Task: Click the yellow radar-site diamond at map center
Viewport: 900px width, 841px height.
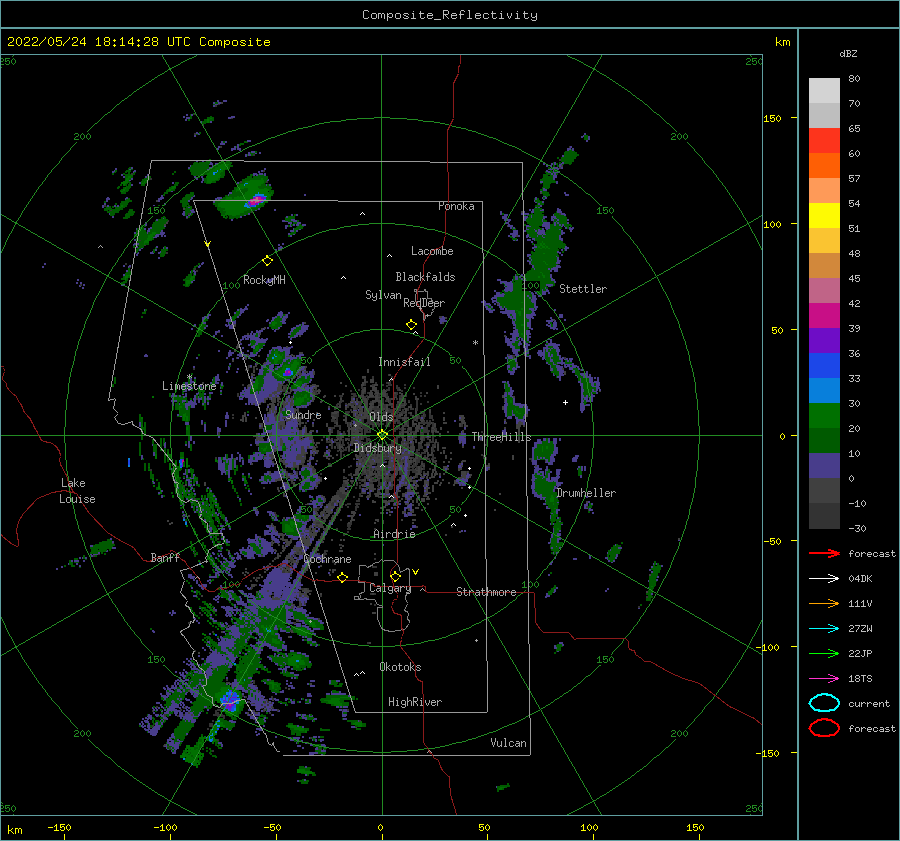Action: 382,435
